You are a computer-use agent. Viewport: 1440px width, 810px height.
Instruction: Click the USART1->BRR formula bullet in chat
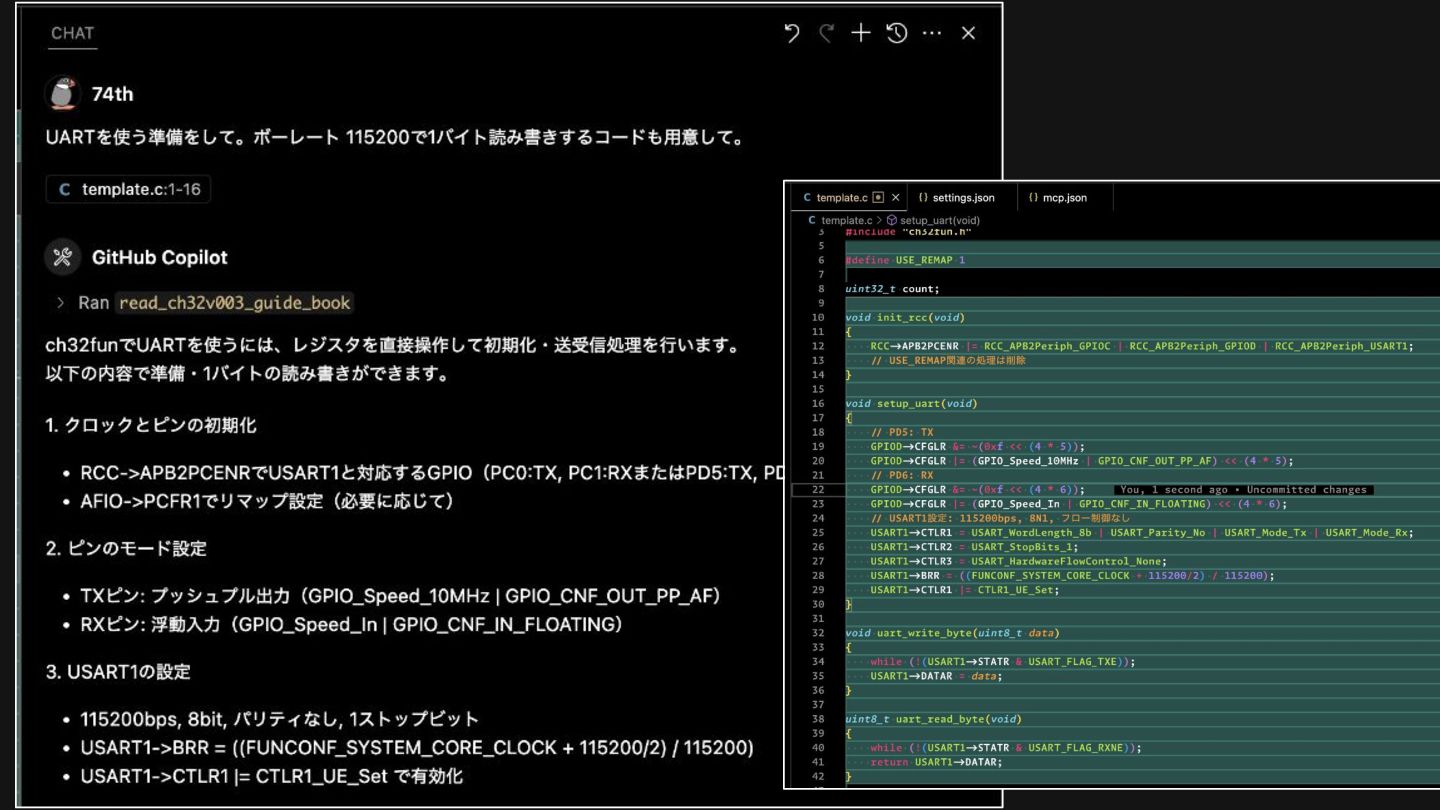point(417,748)
